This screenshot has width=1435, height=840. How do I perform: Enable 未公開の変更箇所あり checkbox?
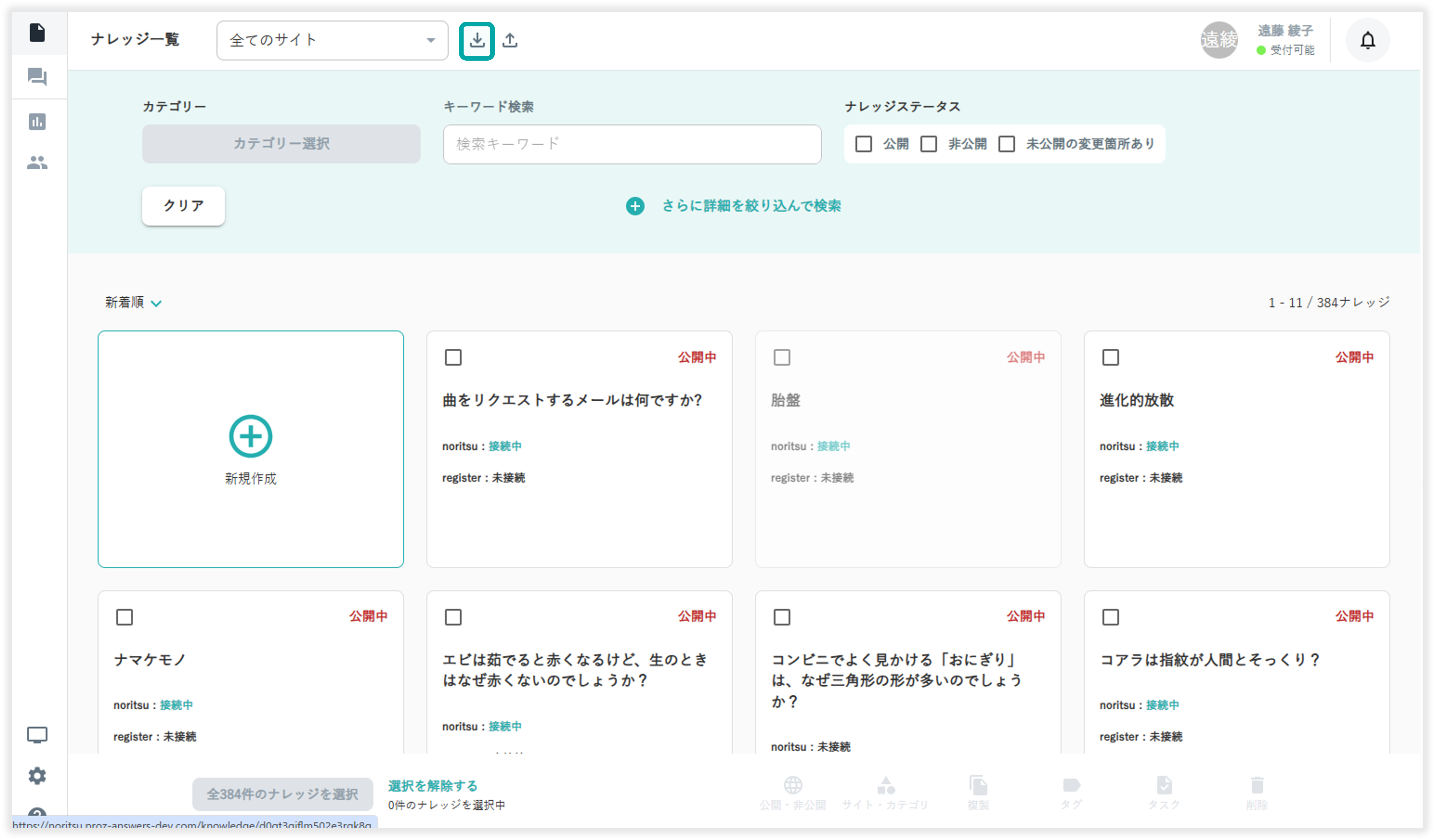(x=1006, y=144)
